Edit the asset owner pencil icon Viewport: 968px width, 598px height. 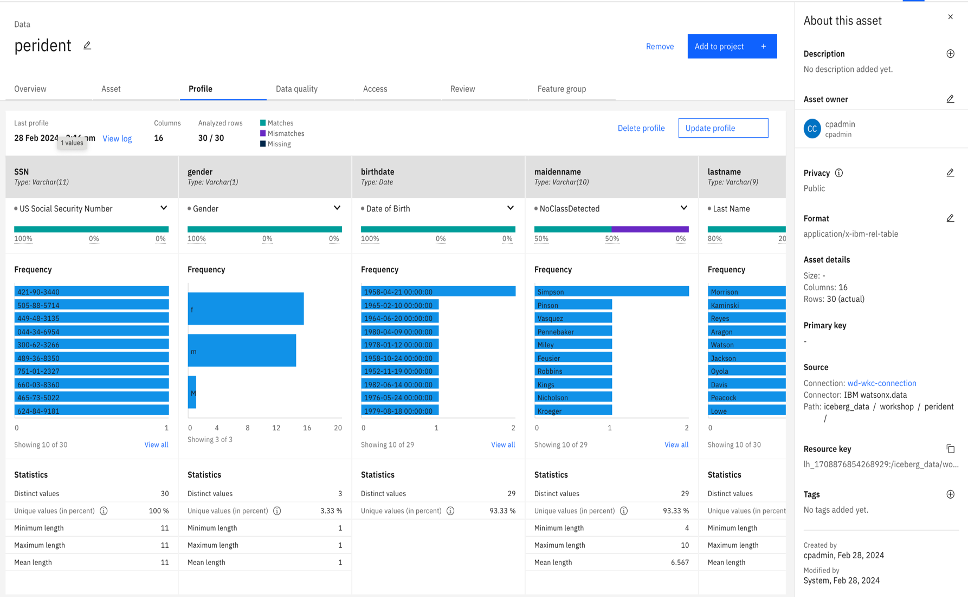pyautogui.click(x=950, y=99)
